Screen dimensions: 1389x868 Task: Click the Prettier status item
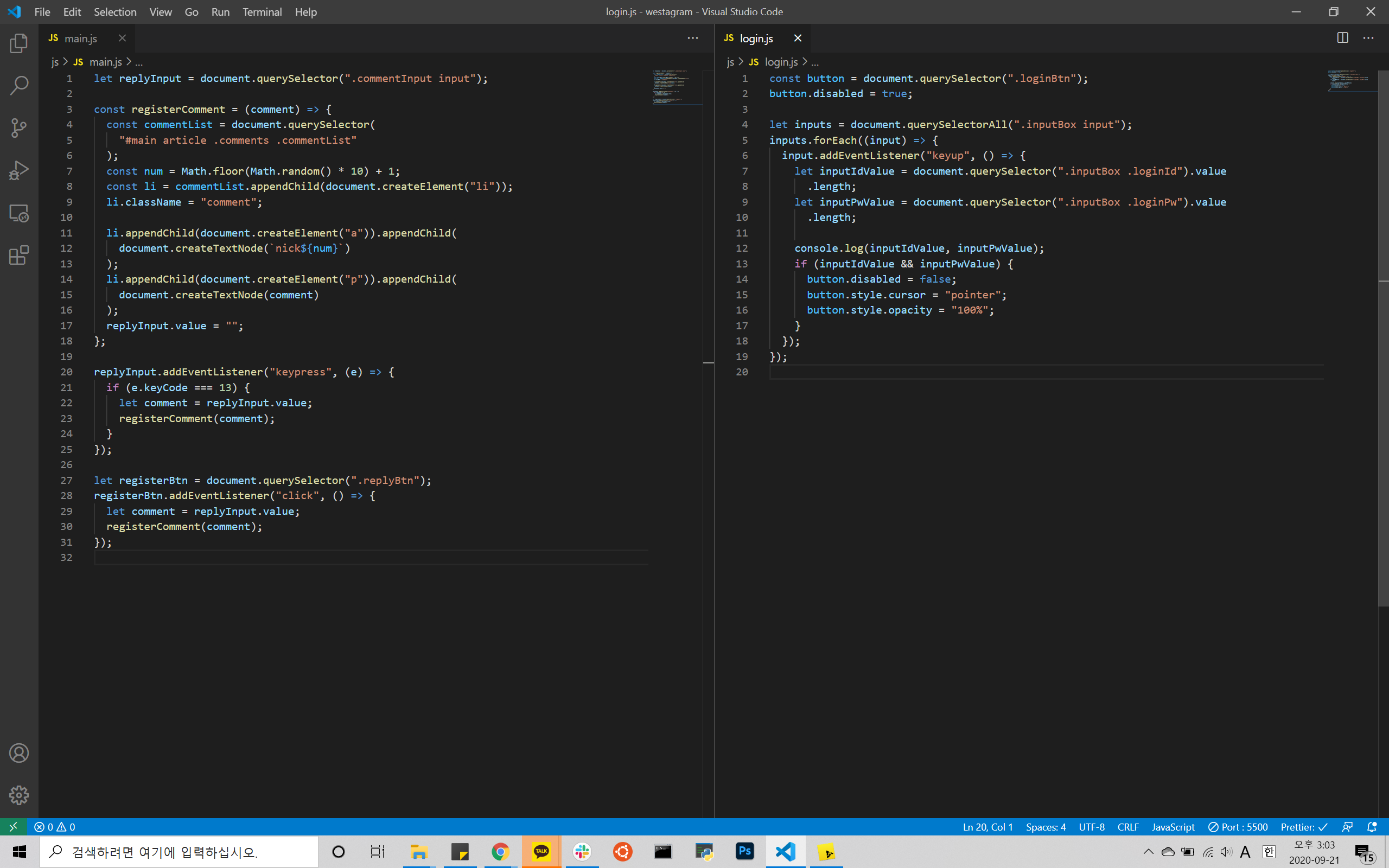coord(1304,827)
